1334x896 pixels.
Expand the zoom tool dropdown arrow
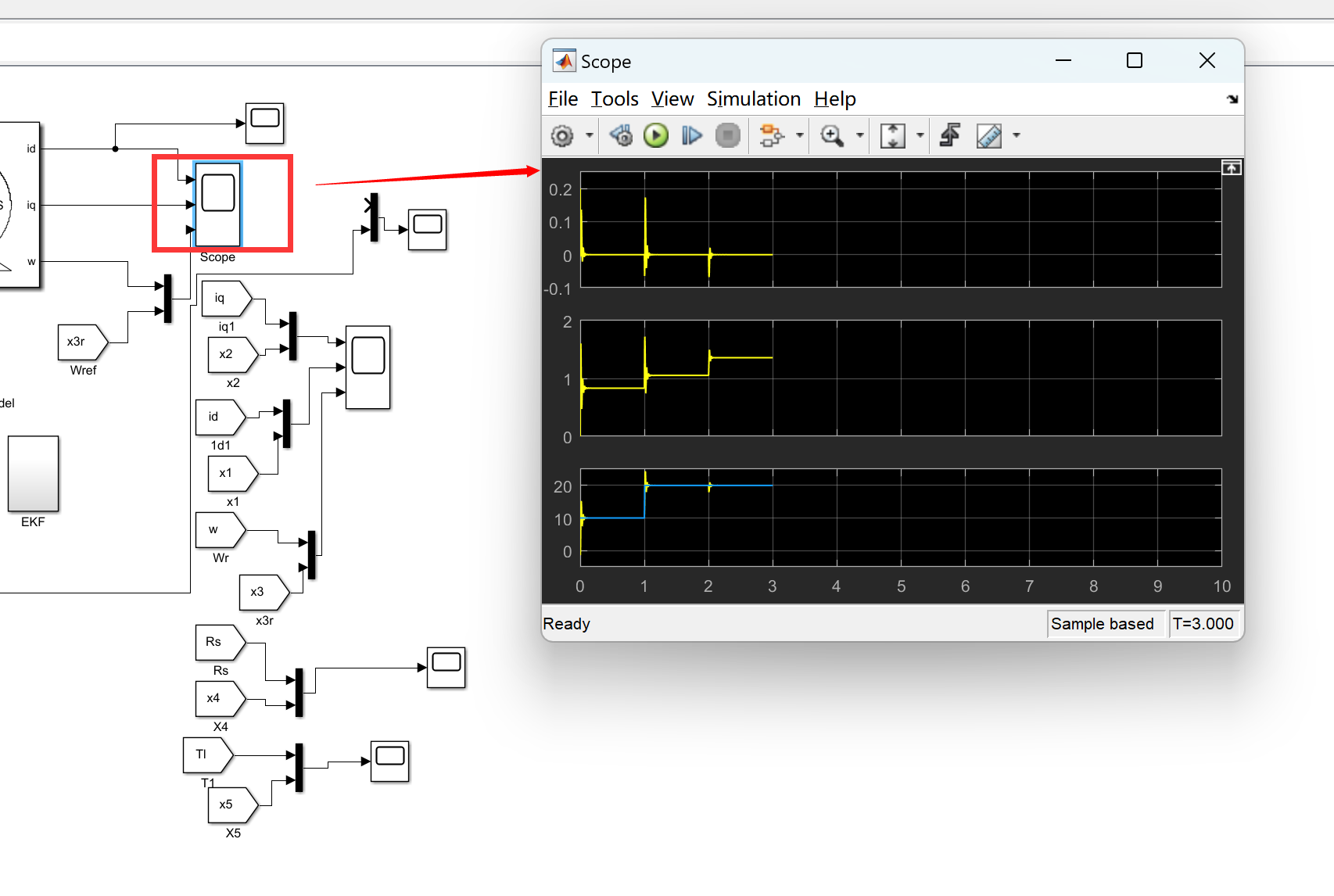click(860, 136)
